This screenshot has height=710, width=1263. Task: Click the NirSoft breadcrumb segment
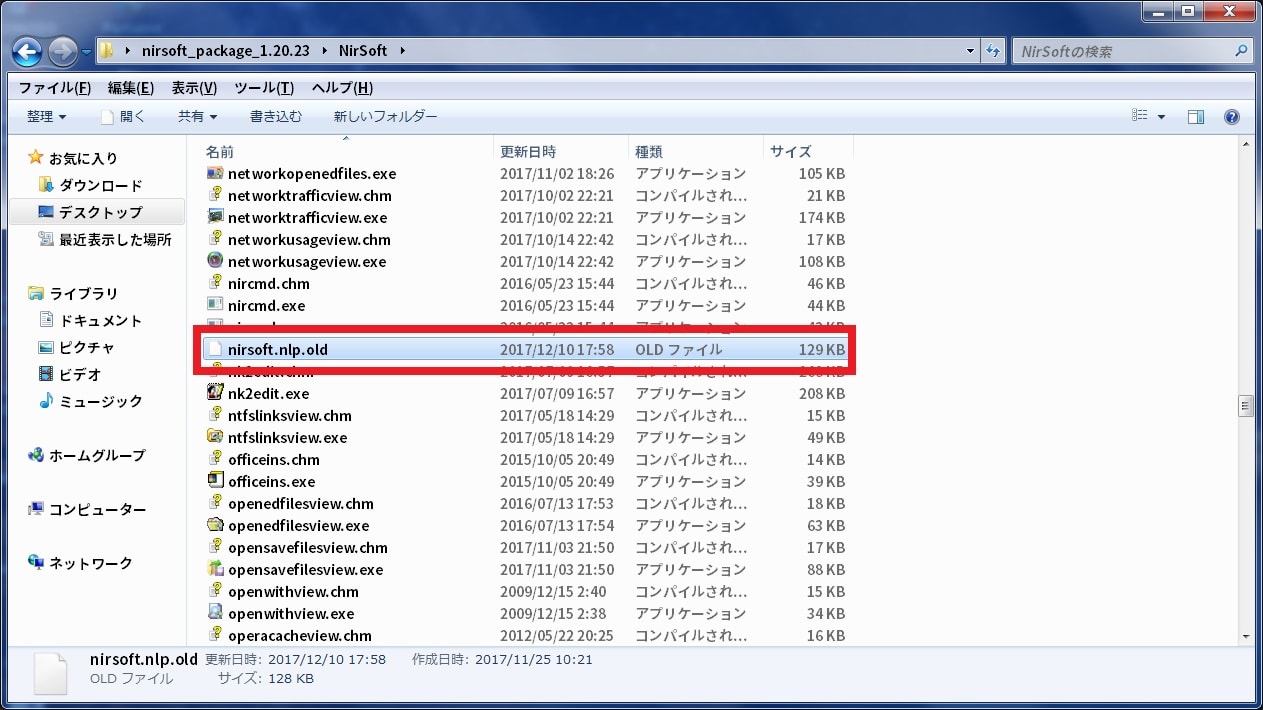click(x=362, y=51)
